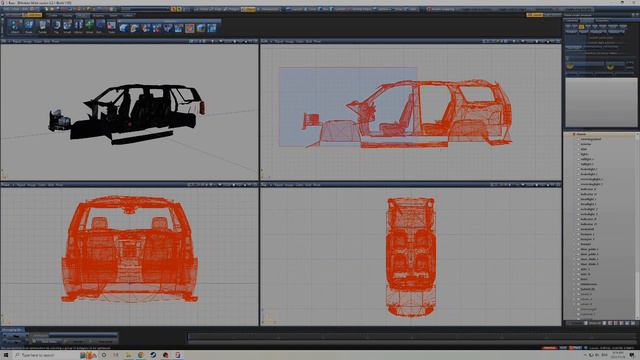Screen dimensions: 640x360
Task: Select bumper_f in hierarchy tree
Action: (587, 234)
